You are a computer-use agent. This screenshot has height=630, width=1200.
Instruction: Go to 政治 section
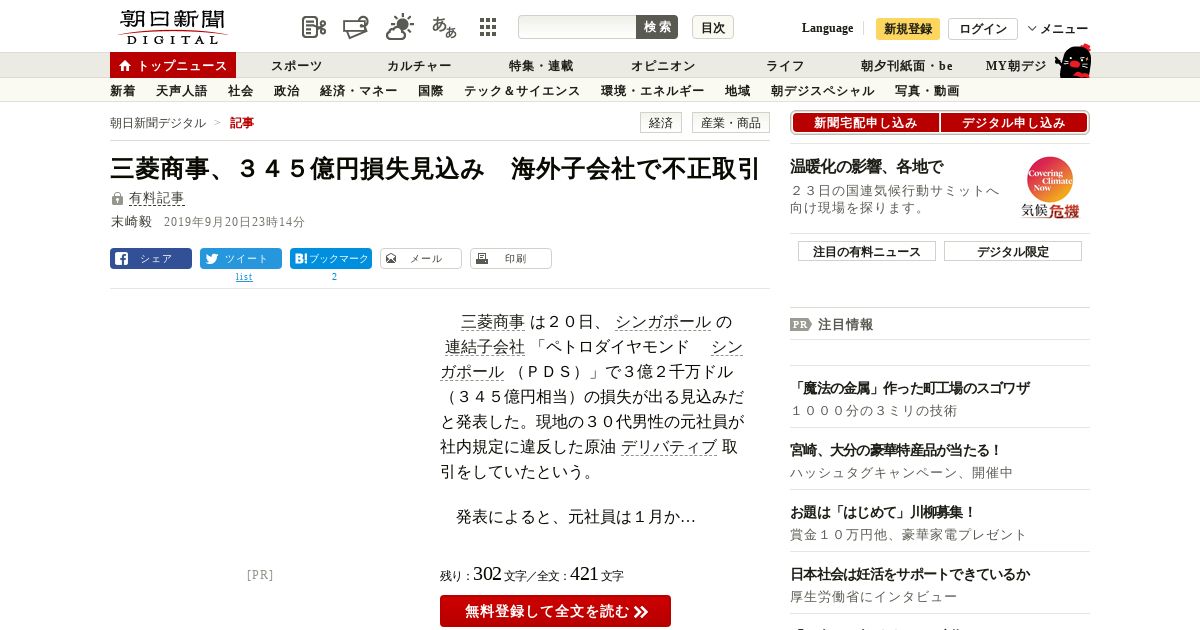pos(287,90)
